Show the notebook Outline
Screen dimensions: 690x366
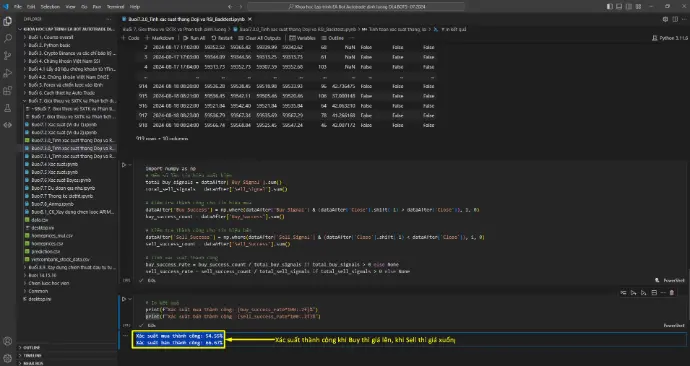(333, 38)
